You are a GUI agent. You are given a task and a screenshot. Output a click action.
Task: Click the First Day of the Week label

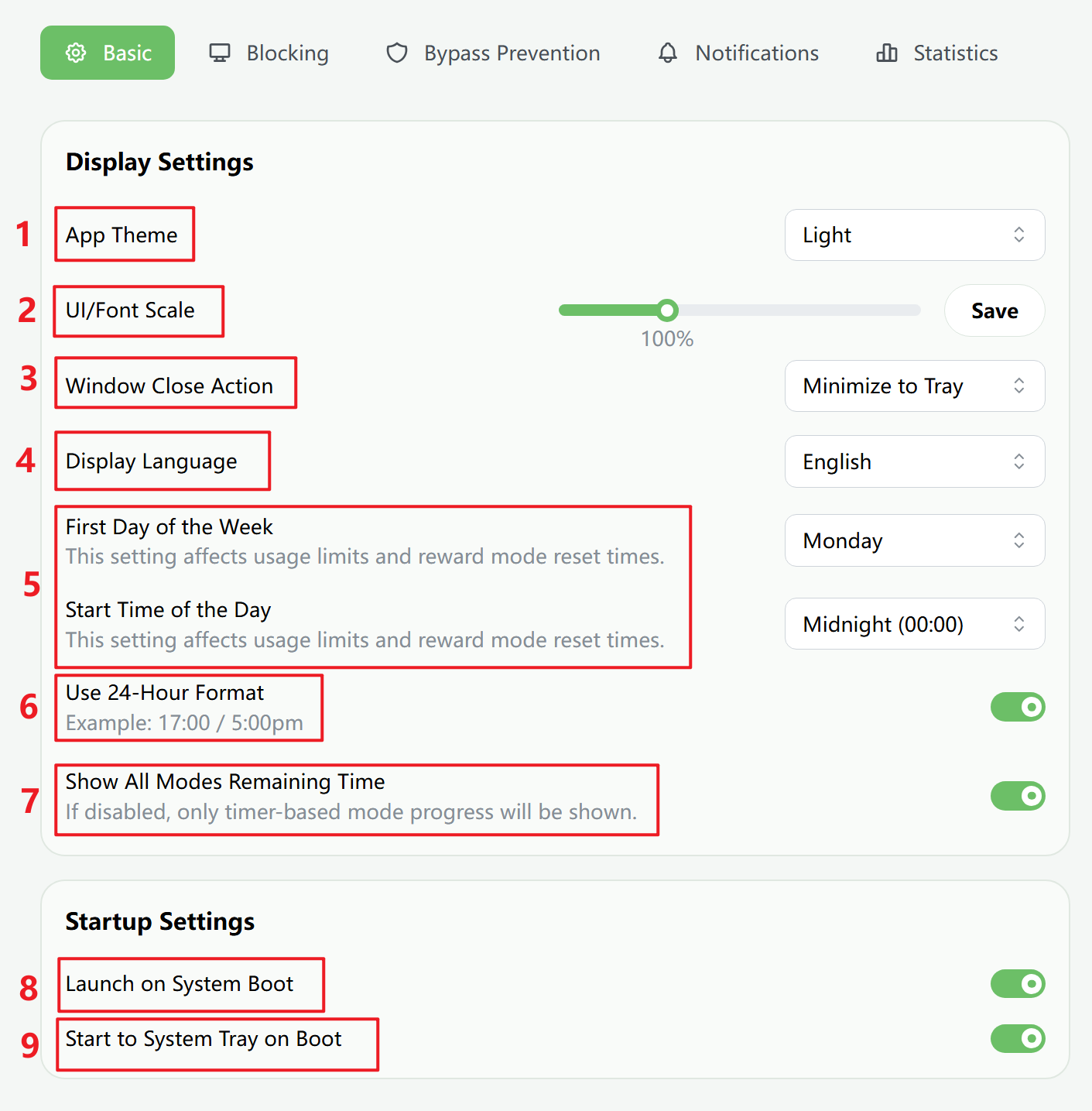[169, 526]
